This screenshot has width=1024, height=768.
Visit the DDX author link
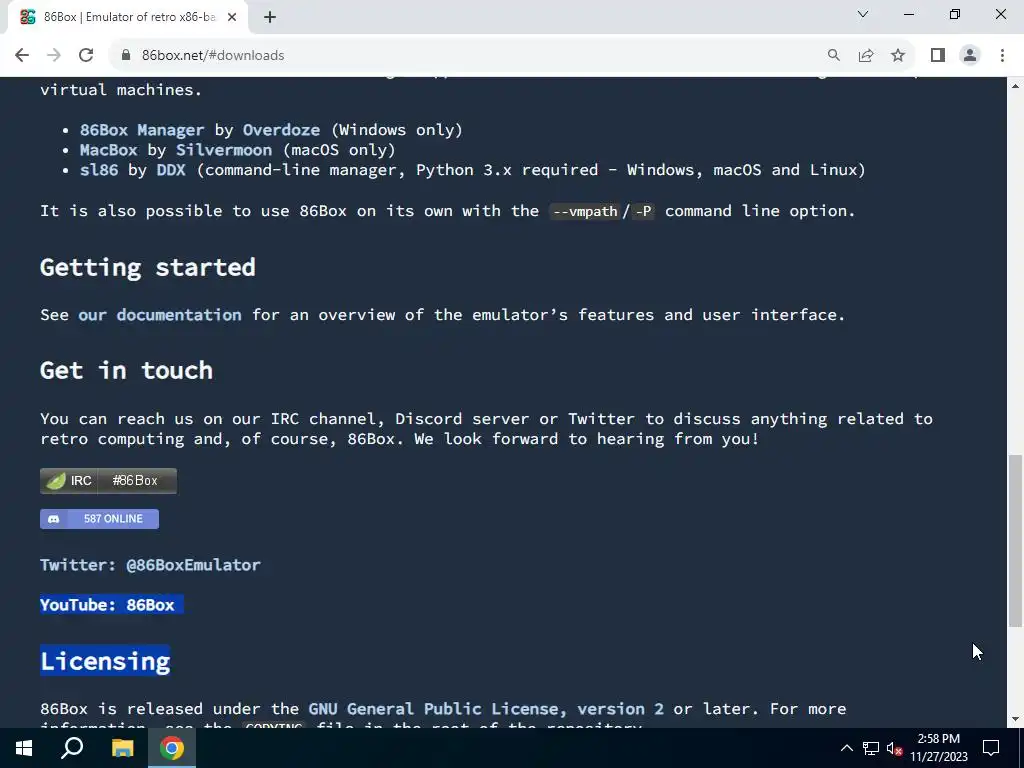[171, 170]
